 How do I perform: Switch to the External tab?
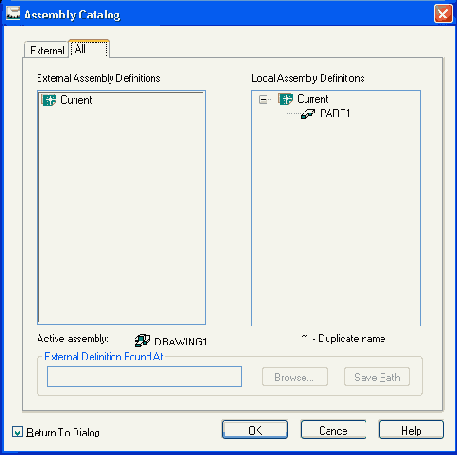(x=47, y=50)
